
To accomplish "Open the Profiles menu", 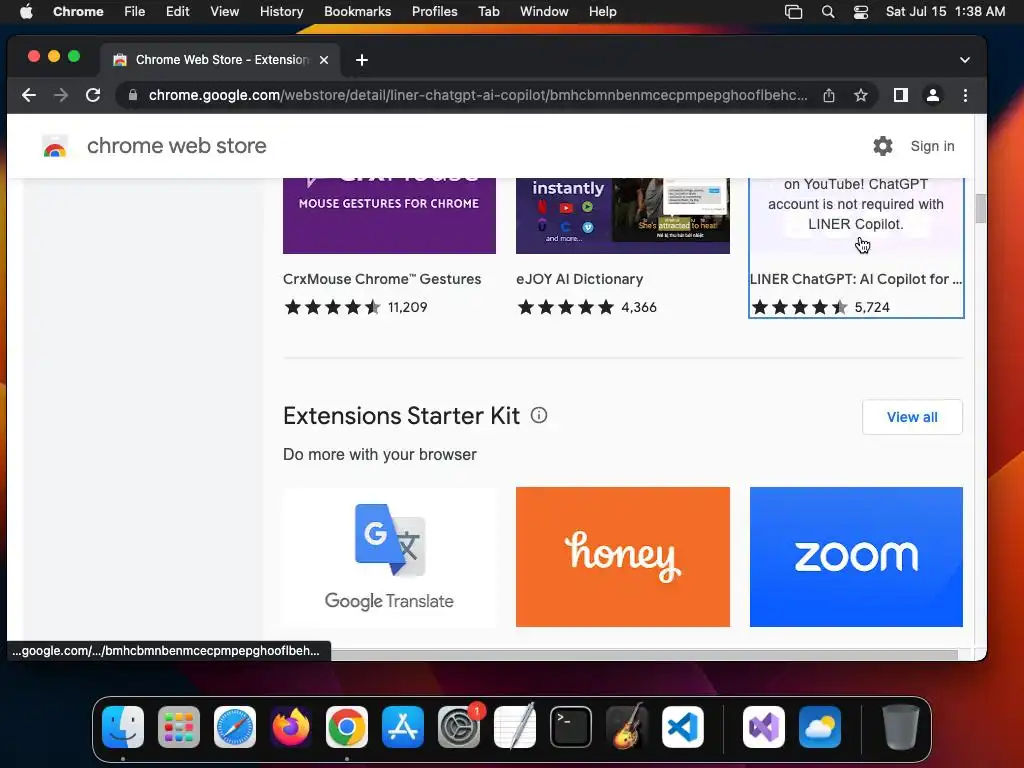I will [434, 12].
